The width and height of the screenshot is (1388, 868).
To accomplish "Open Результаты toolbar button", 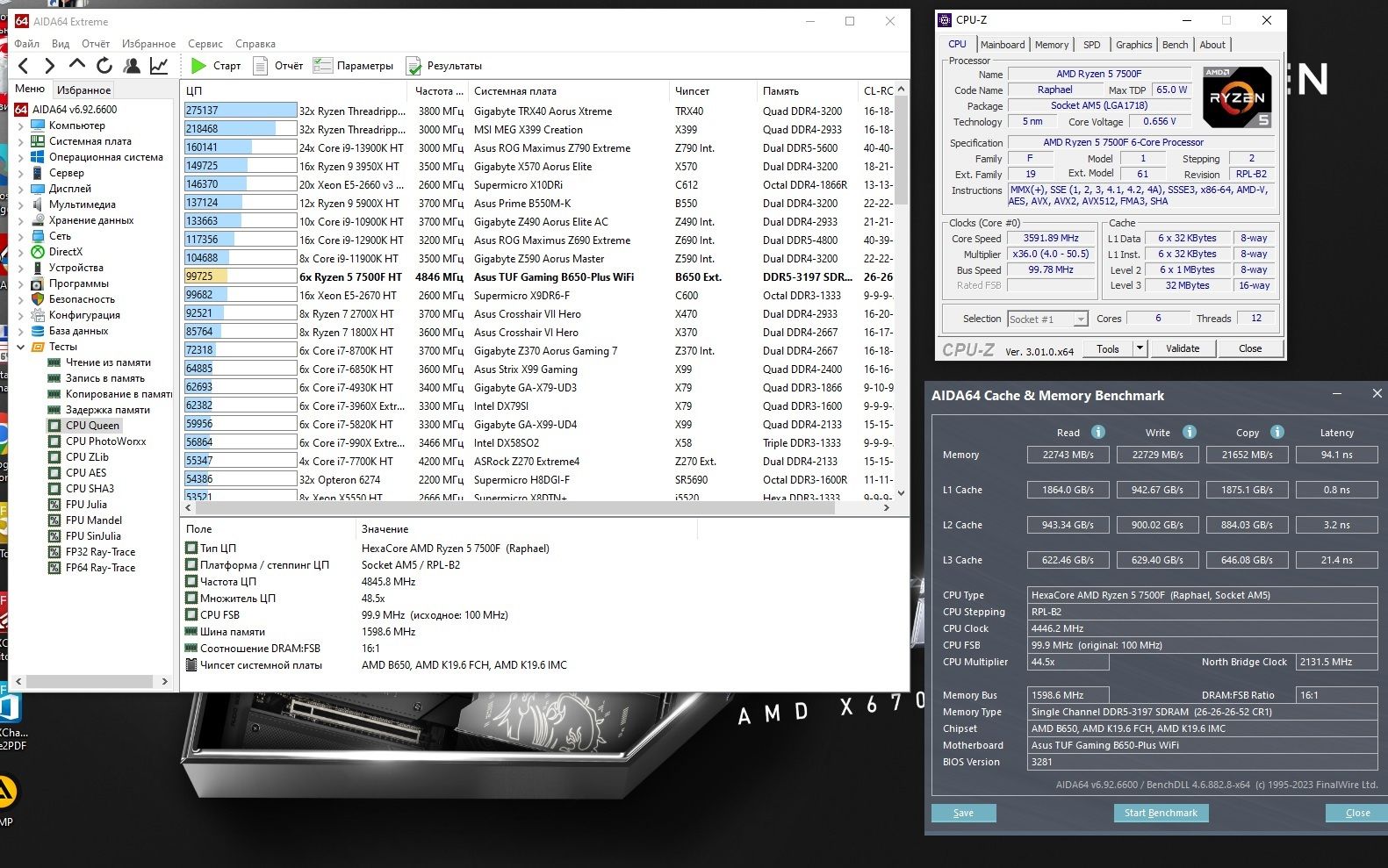I will (x=444, y=66).
